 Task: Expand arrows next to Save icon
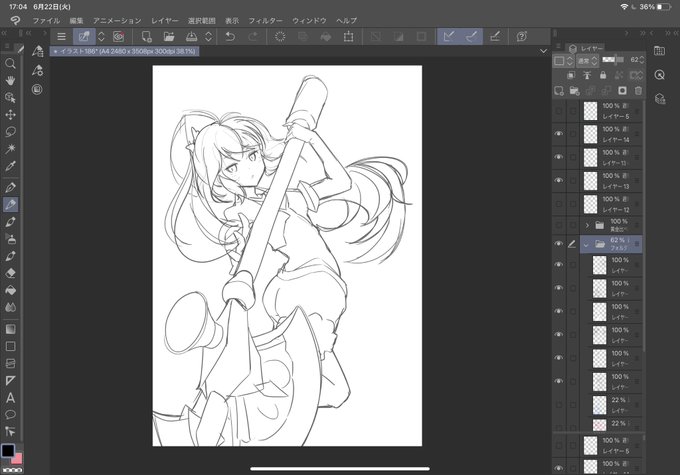coord(209,36)
